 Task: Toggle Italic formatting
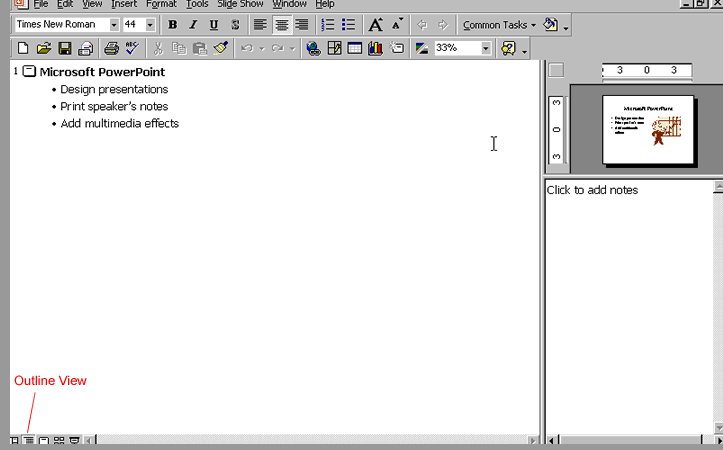pos(193,24)
